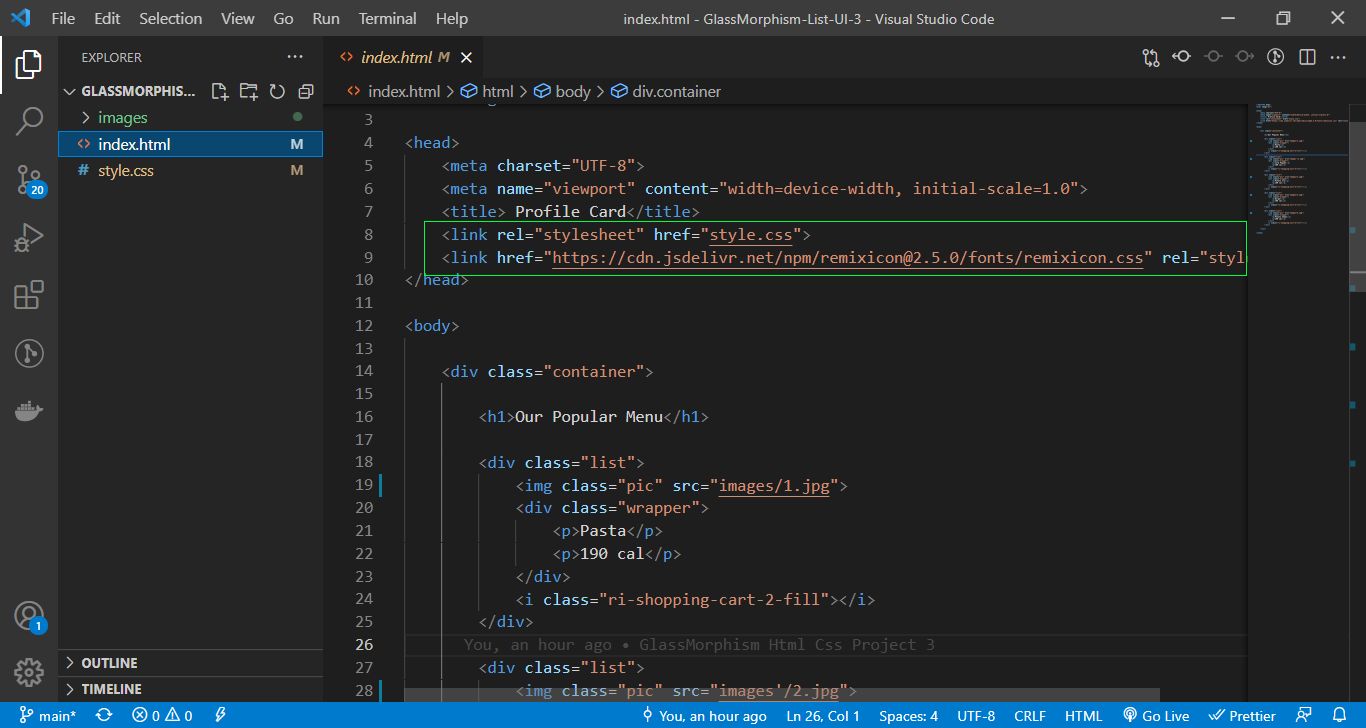Expand the OUTLINE section
Viewport: 1366px width, 728px height.
tap(190, 663)
